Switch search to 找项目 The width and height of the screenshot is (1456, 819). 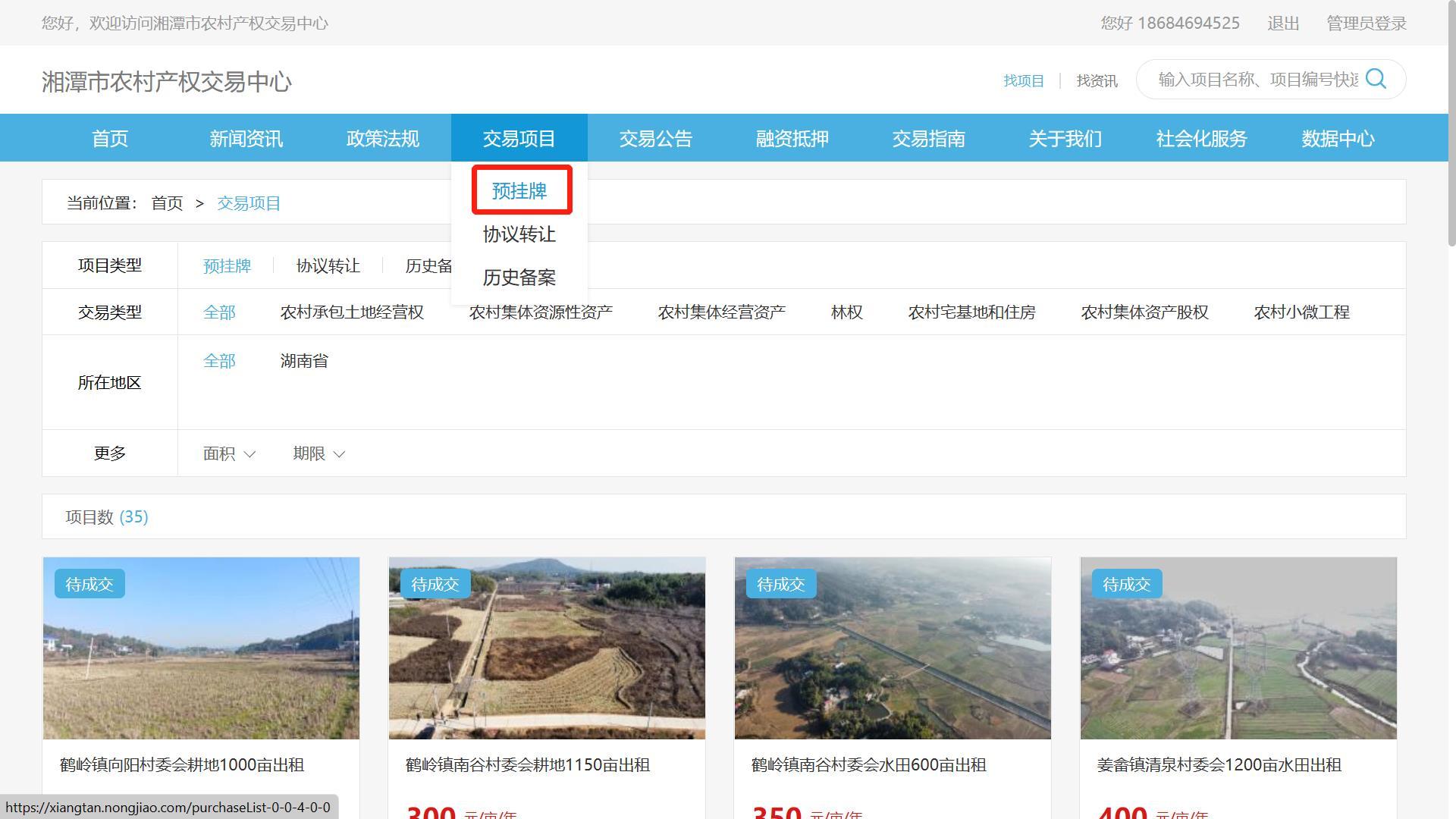click(x=1024, y=80)
